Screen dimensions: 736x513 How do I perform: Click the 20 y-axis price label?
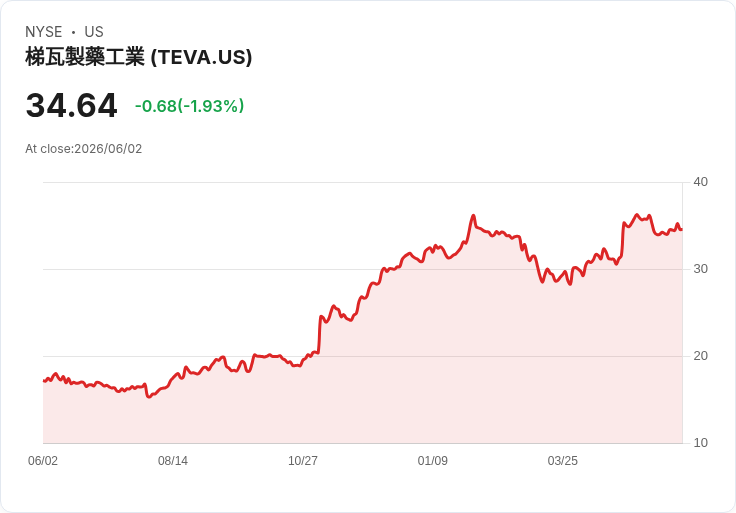pyautogui.click(x=700, y=356)
